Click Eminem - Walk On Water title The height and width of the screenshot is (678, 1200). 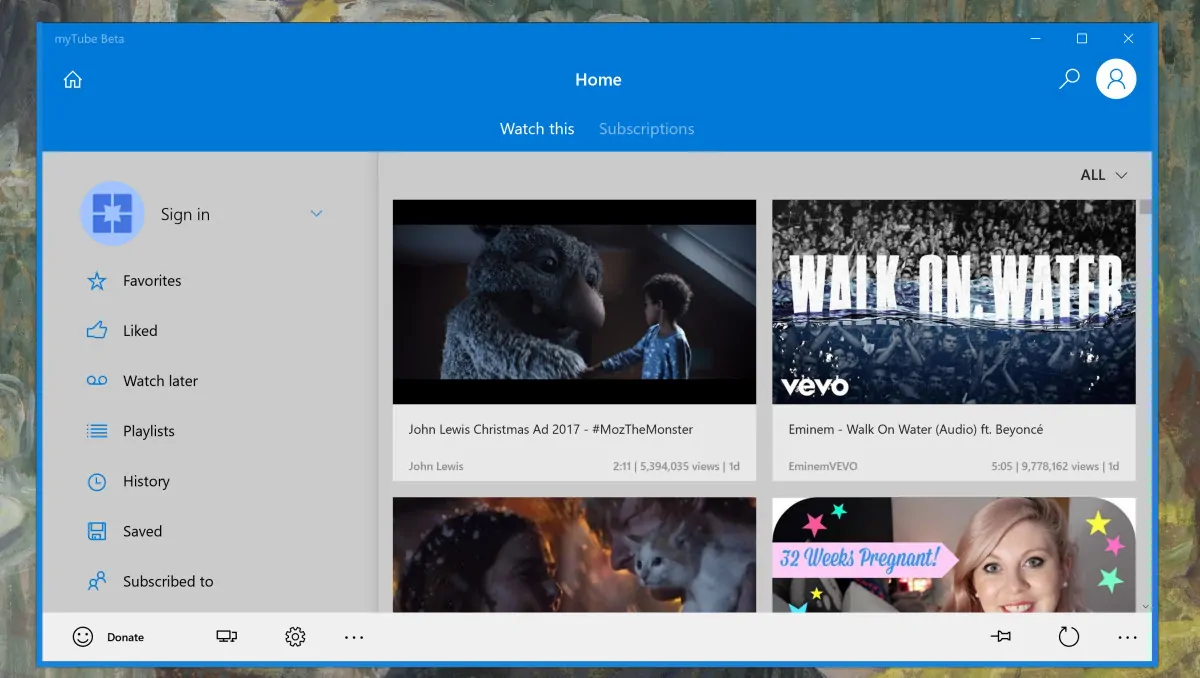915,429
